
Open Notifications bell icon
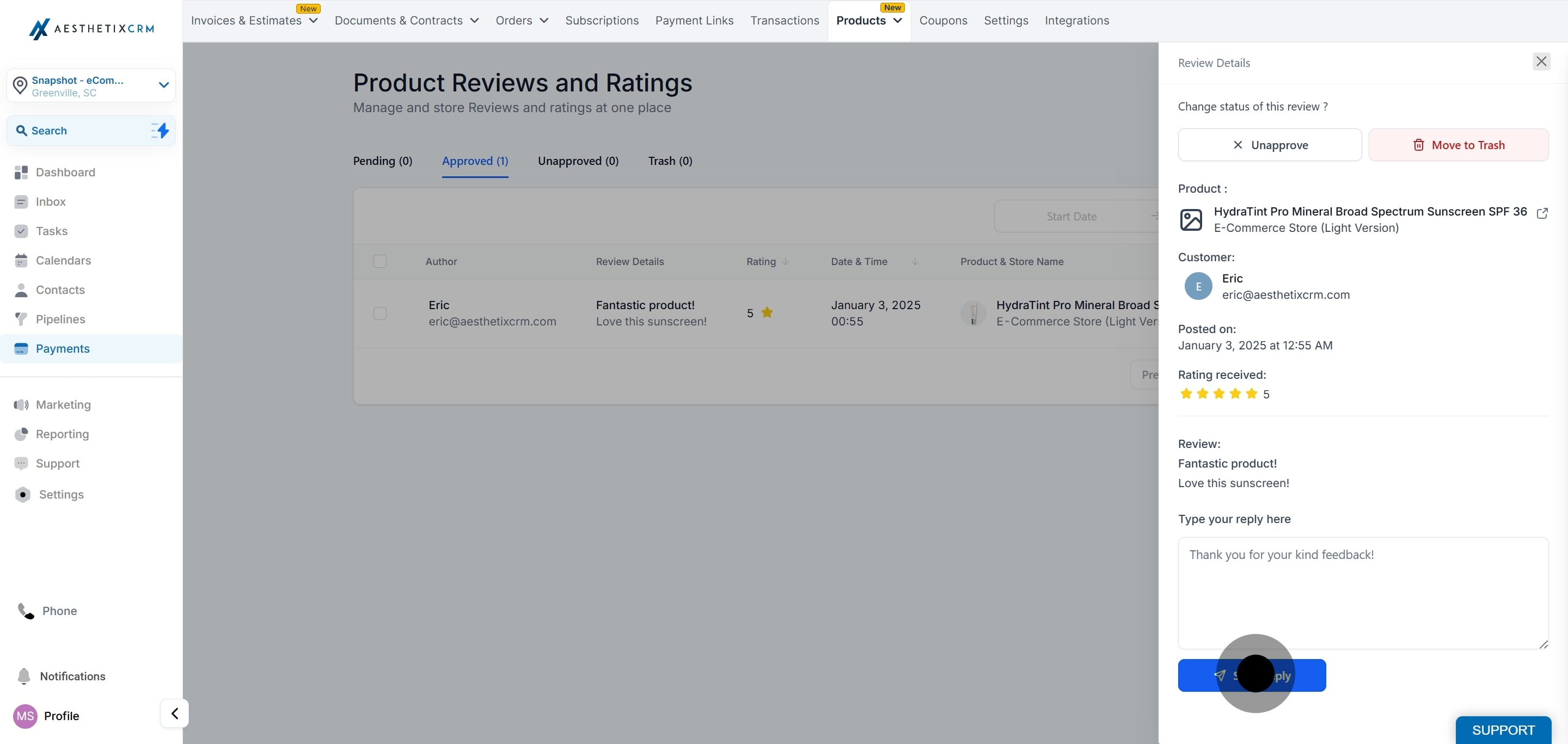(24, 676)
